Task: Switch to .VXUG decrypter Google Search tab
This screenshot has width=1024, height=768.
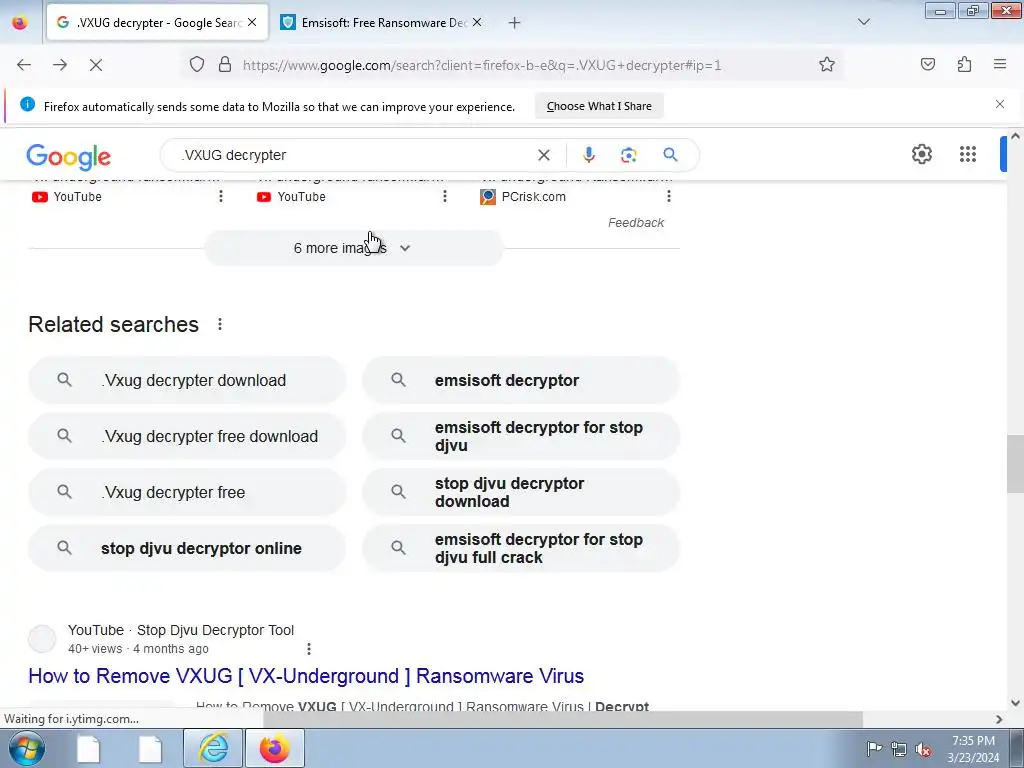Action: click(x=157, y=23)
